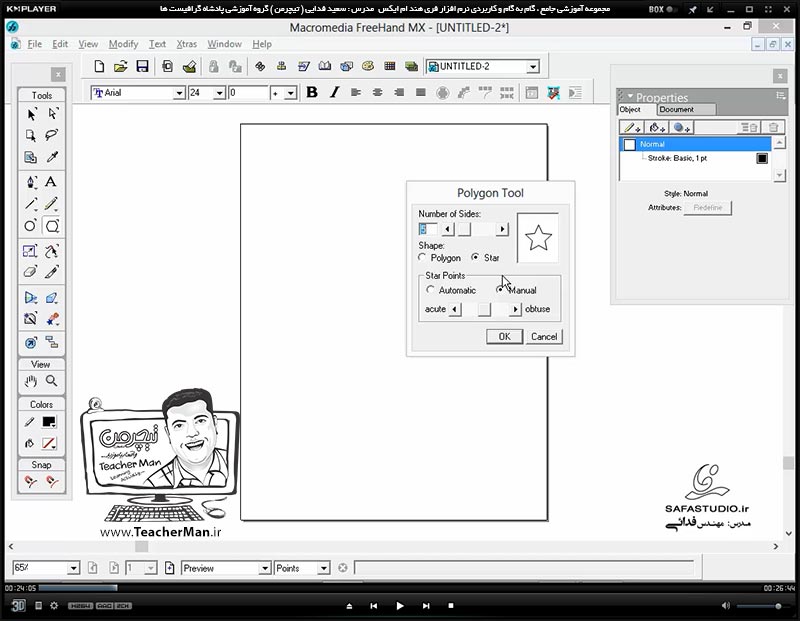
Task: Open the Xtras menu
Action: click(x=186, y=44)
